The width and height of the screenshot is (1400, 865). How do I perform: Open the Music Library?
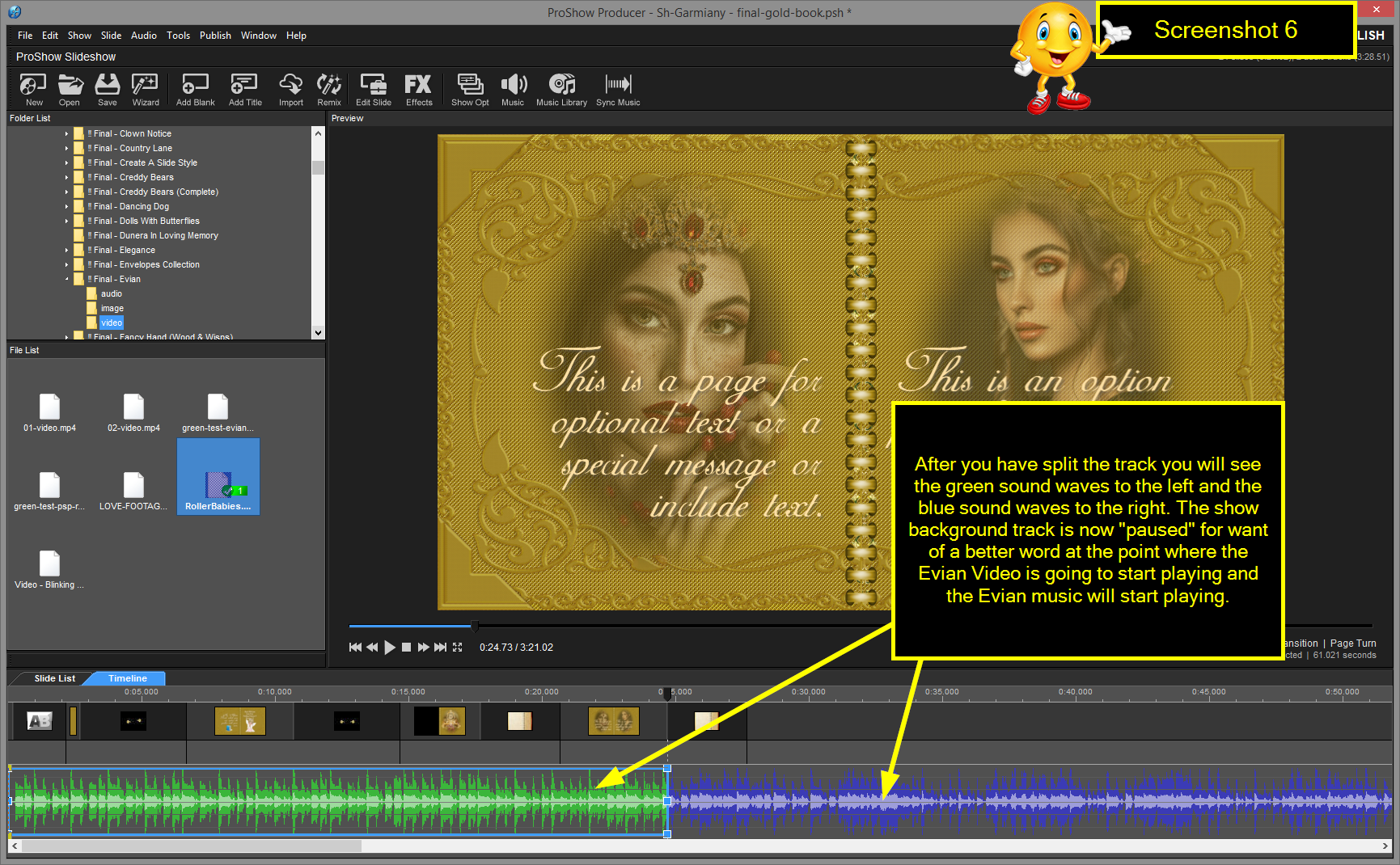click(561, 89)
